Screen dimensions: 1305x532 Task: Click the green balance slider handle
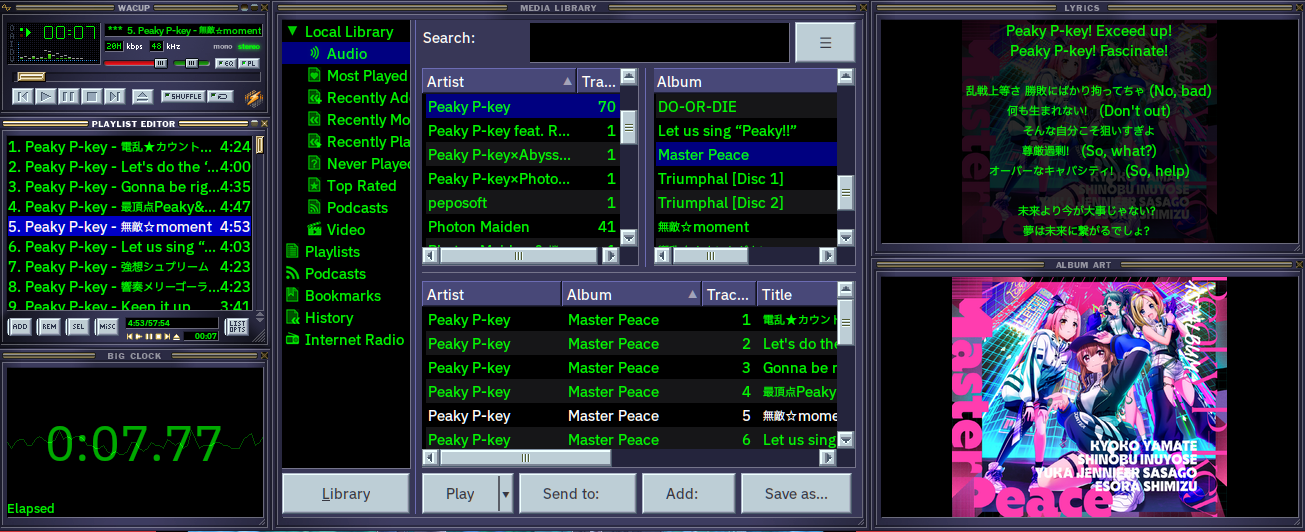point(192,63)
